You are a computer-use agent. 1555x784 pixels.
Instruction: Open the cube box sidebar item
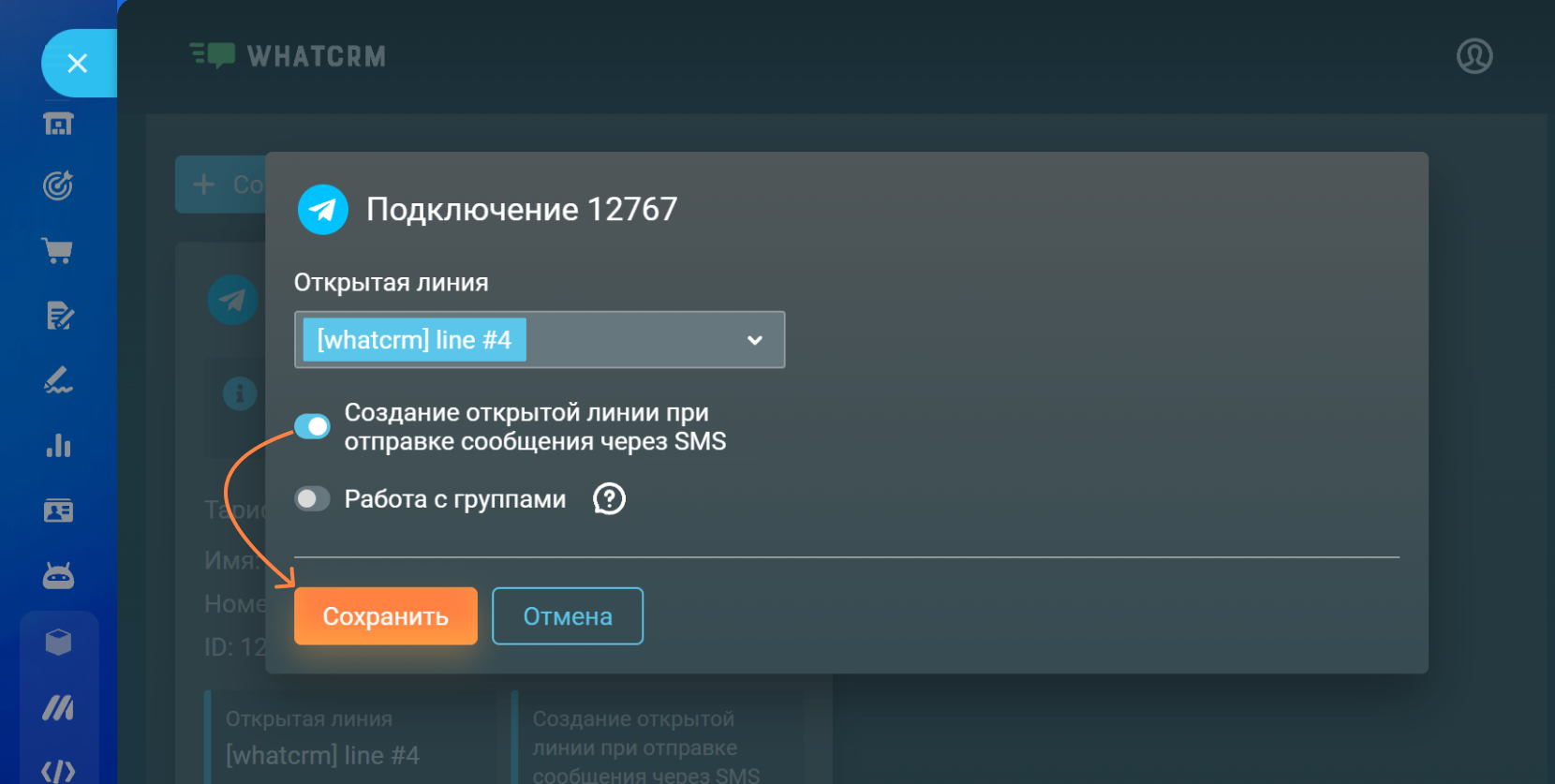pyautogui.click(x=58, y=643)
